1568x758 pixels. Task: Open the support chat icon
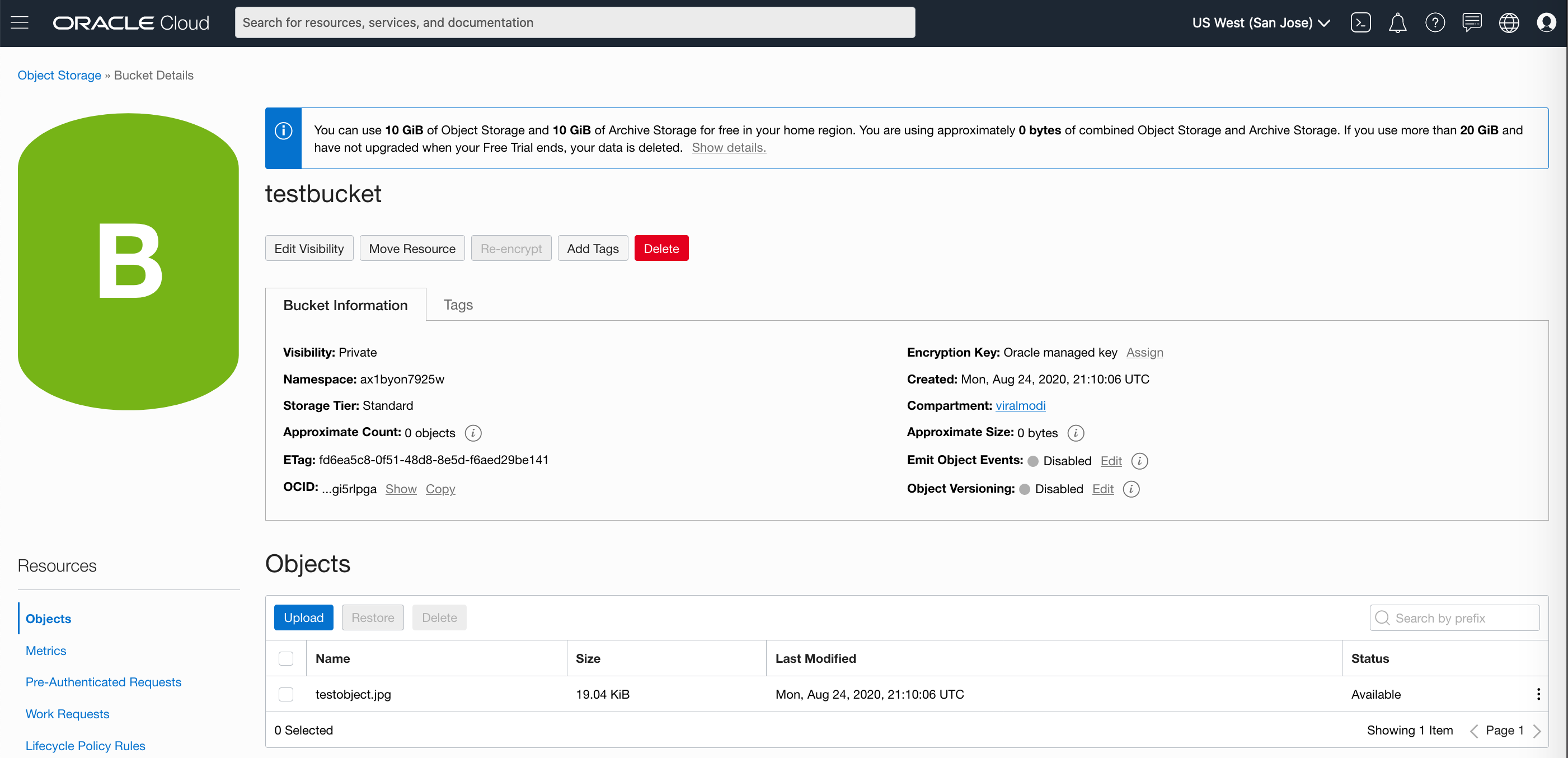(x=1471, y=22)
